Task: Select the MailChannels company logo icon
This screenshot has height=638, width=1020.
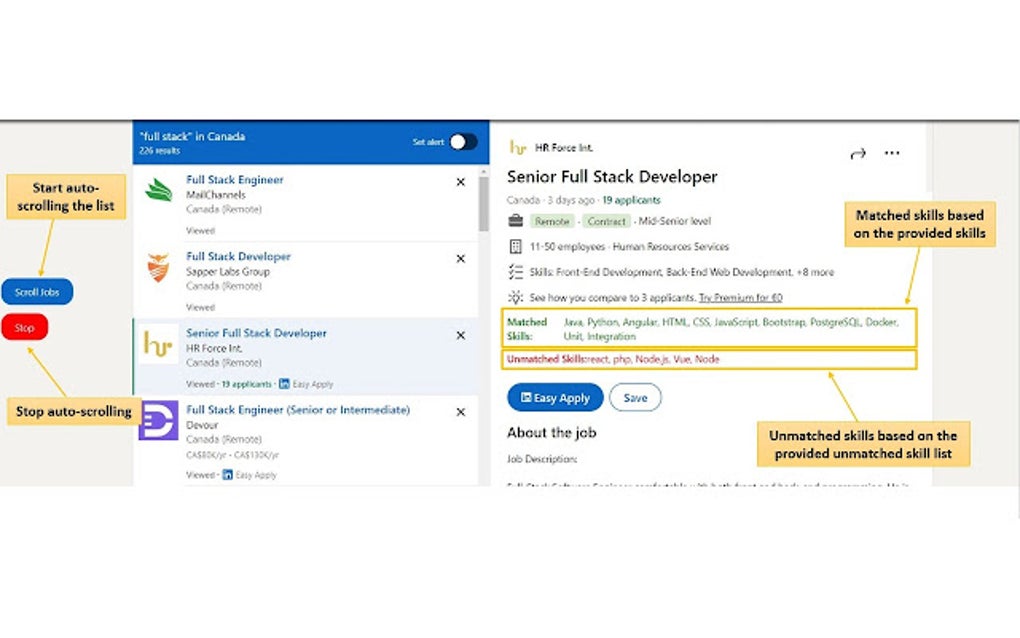Action: (156, 190)
